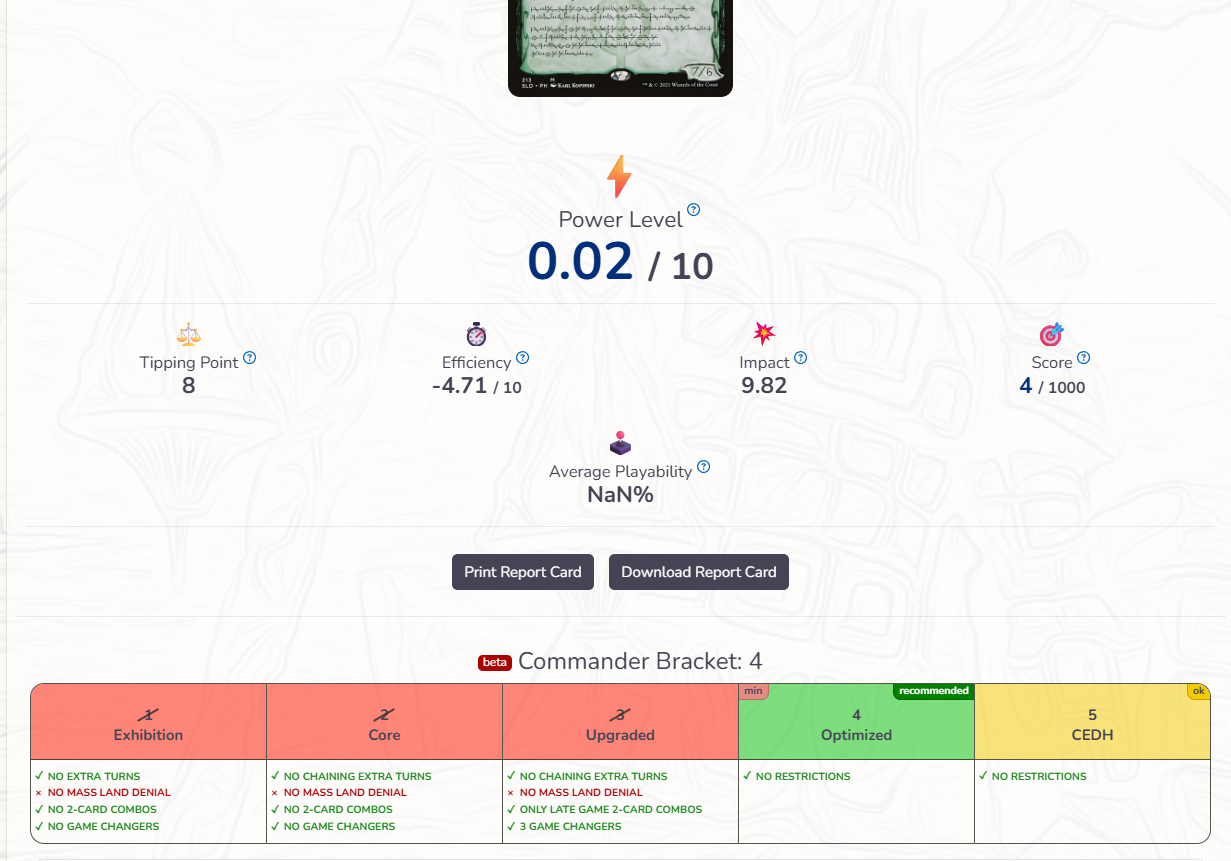Click the ok badge on CEDH
1231x861 pixels.
[x=1198, y=691]
